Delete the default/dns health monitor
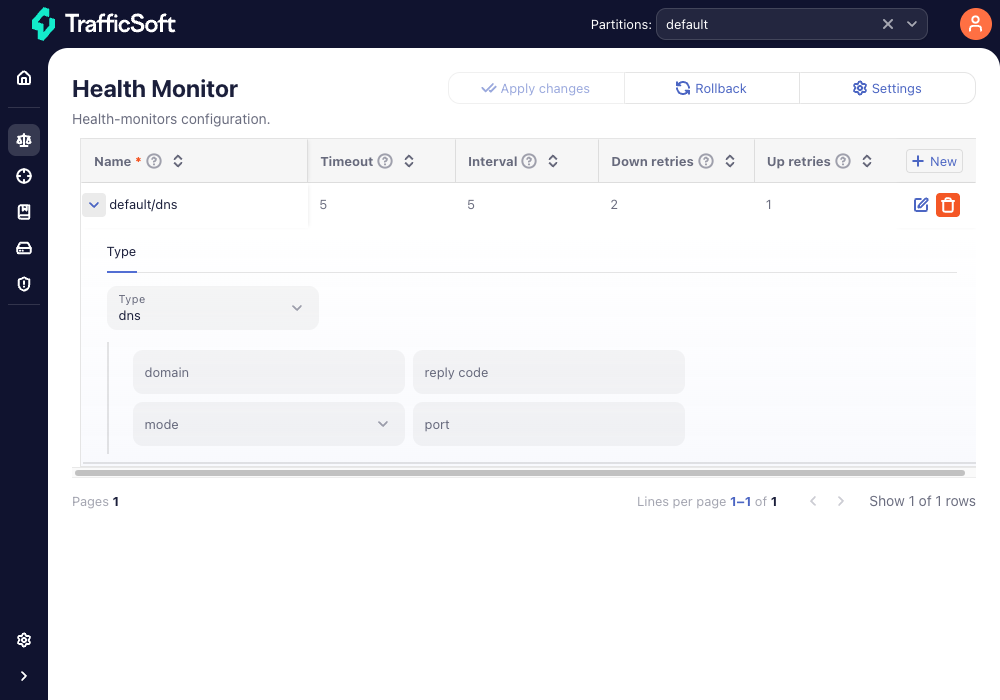This screenshot has width=1000, height=700. tap(948, 205)
